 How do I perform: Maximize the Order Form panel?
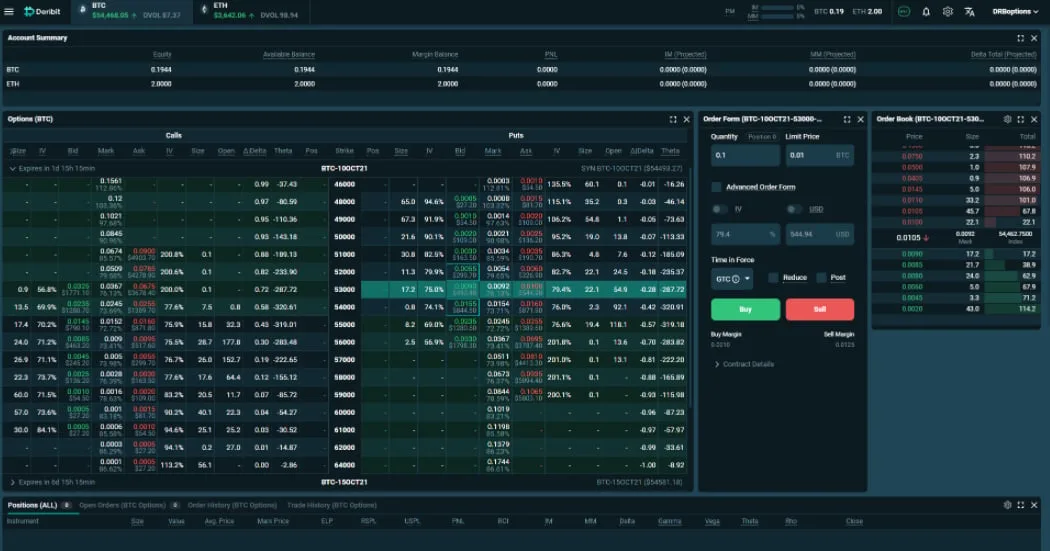coord(847,119)
